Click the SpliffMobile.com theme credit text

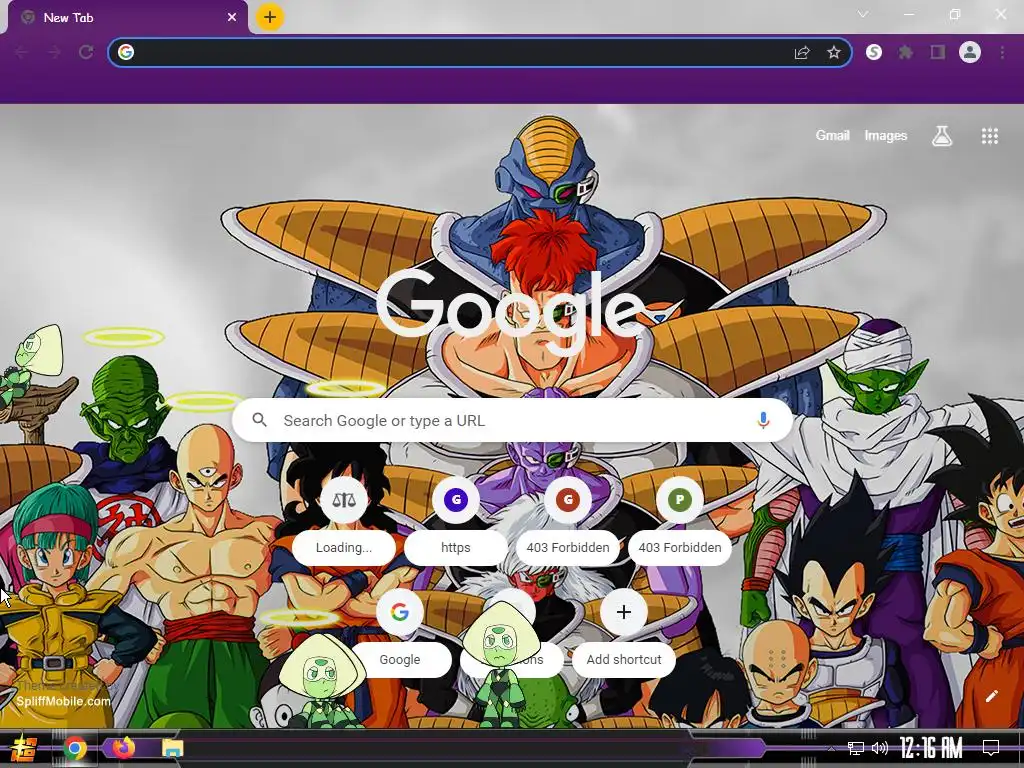(63, 701)
